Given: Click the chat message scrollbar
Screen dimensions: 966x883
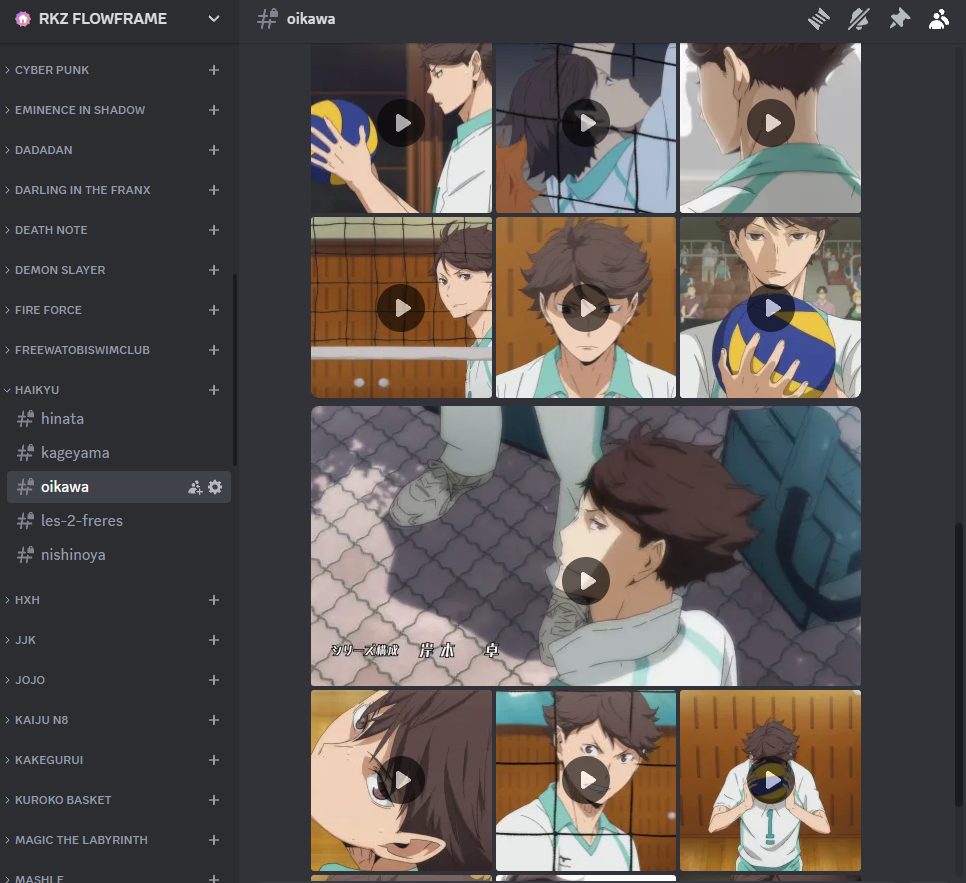Looking at the screenshot, I should [x=958, y=664].
